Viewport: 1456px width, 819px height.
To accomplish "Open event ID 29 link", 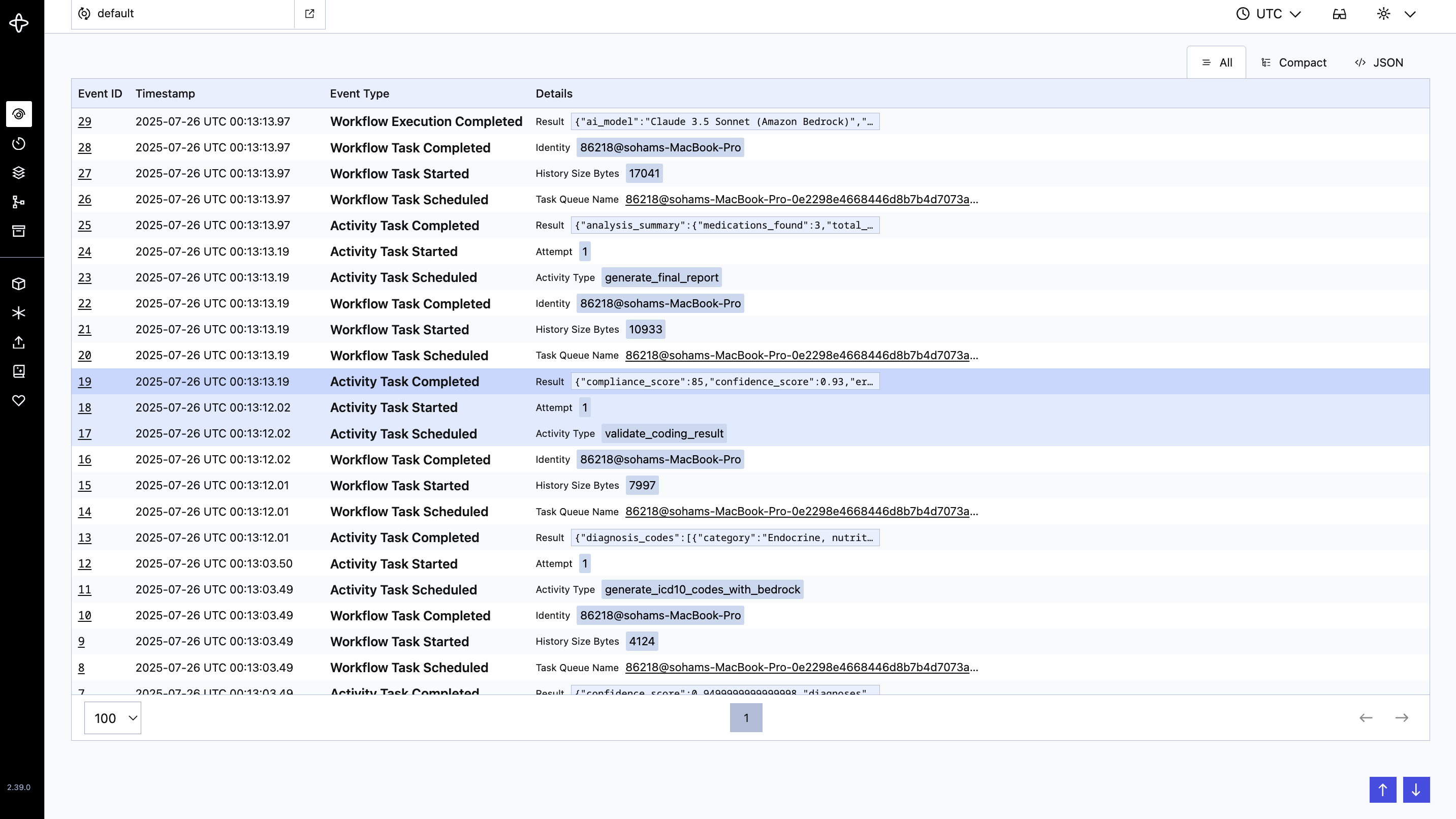I will (x=85, y=121).
